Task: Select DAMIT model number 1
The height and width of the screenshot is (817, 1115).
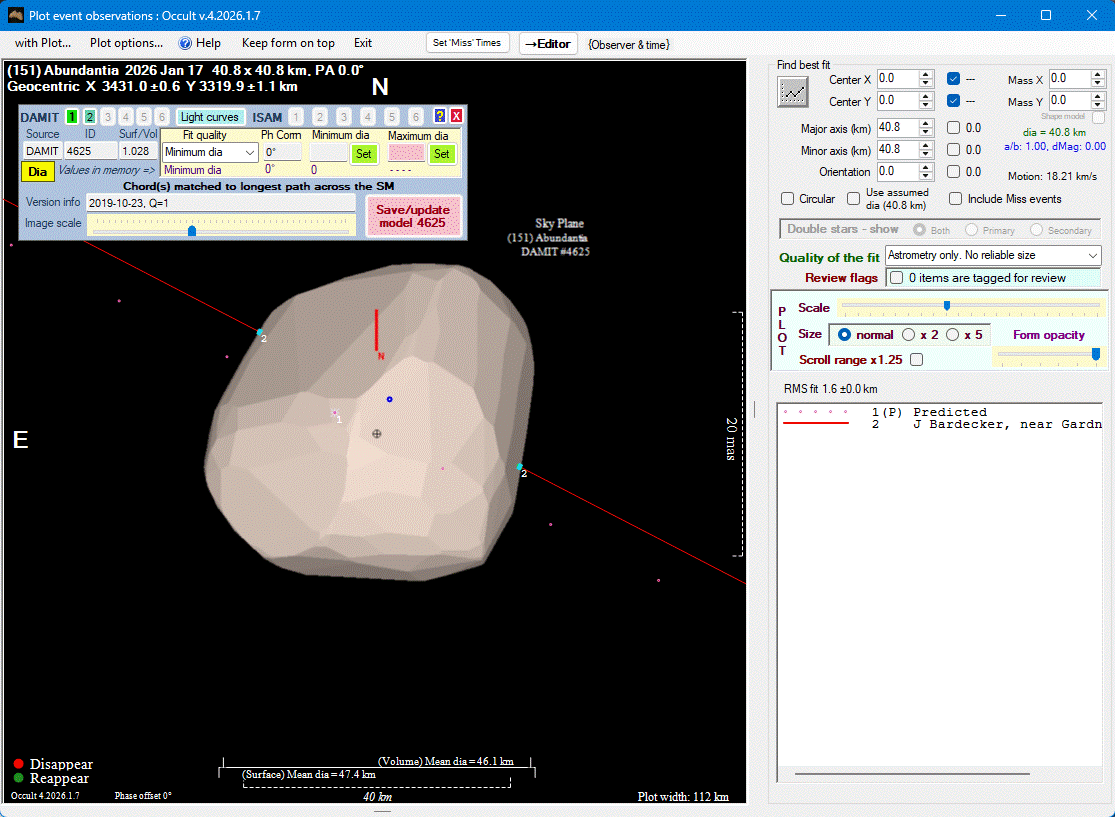Action: point(72,117)
